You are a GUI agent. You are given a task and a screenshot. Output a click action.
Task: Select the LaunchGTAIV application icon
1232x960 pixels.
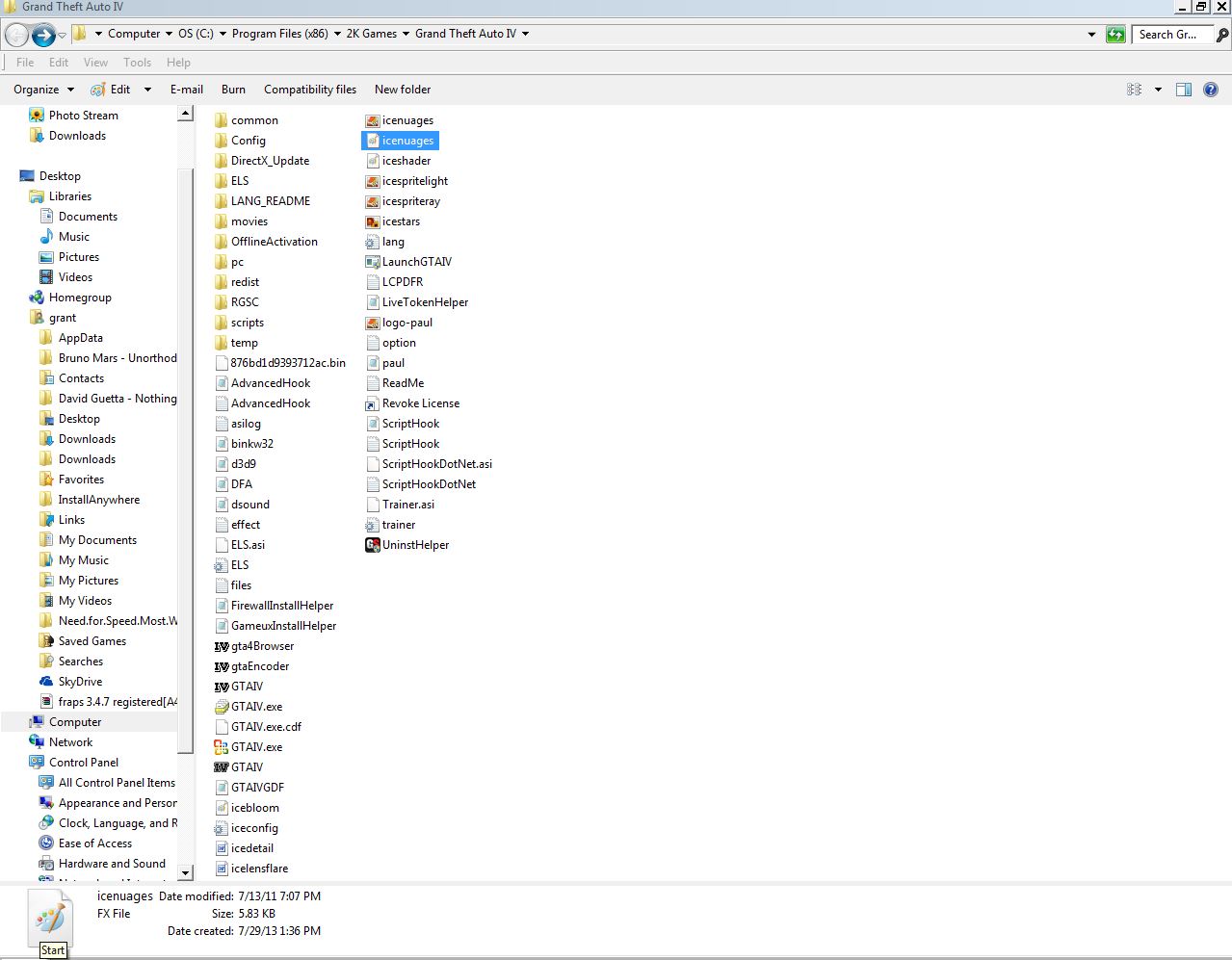click(x=373, y=262)
